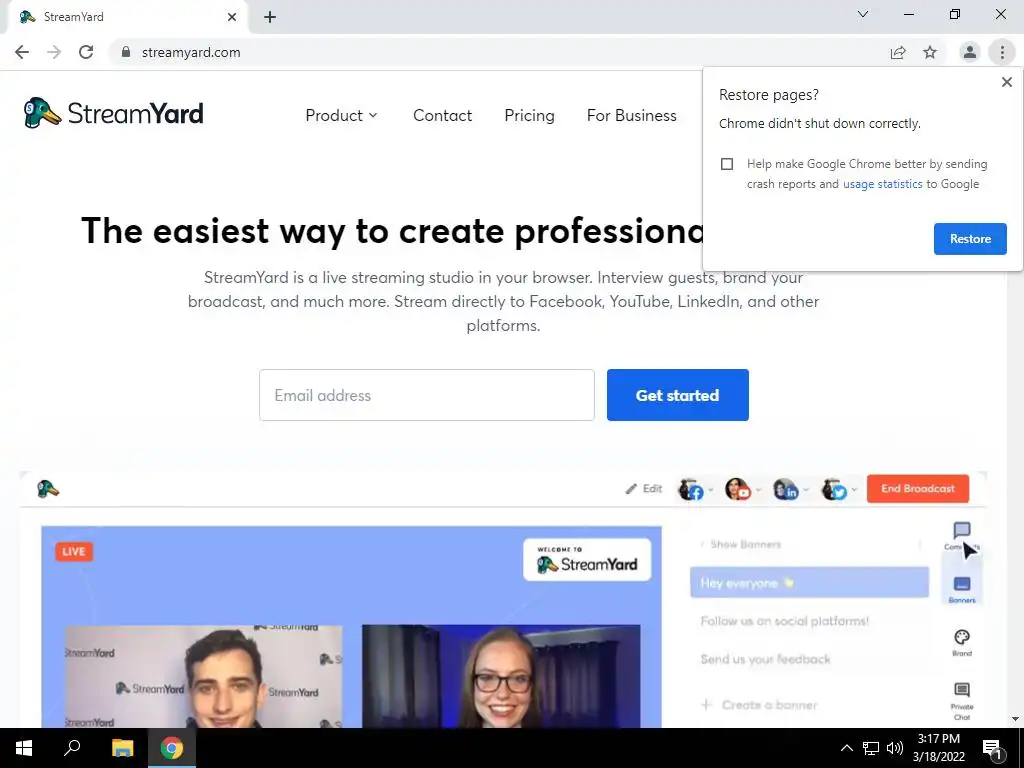
Task: Click the woman's video thumbnail
Action: pyautogui.click(x=501, y=676)
